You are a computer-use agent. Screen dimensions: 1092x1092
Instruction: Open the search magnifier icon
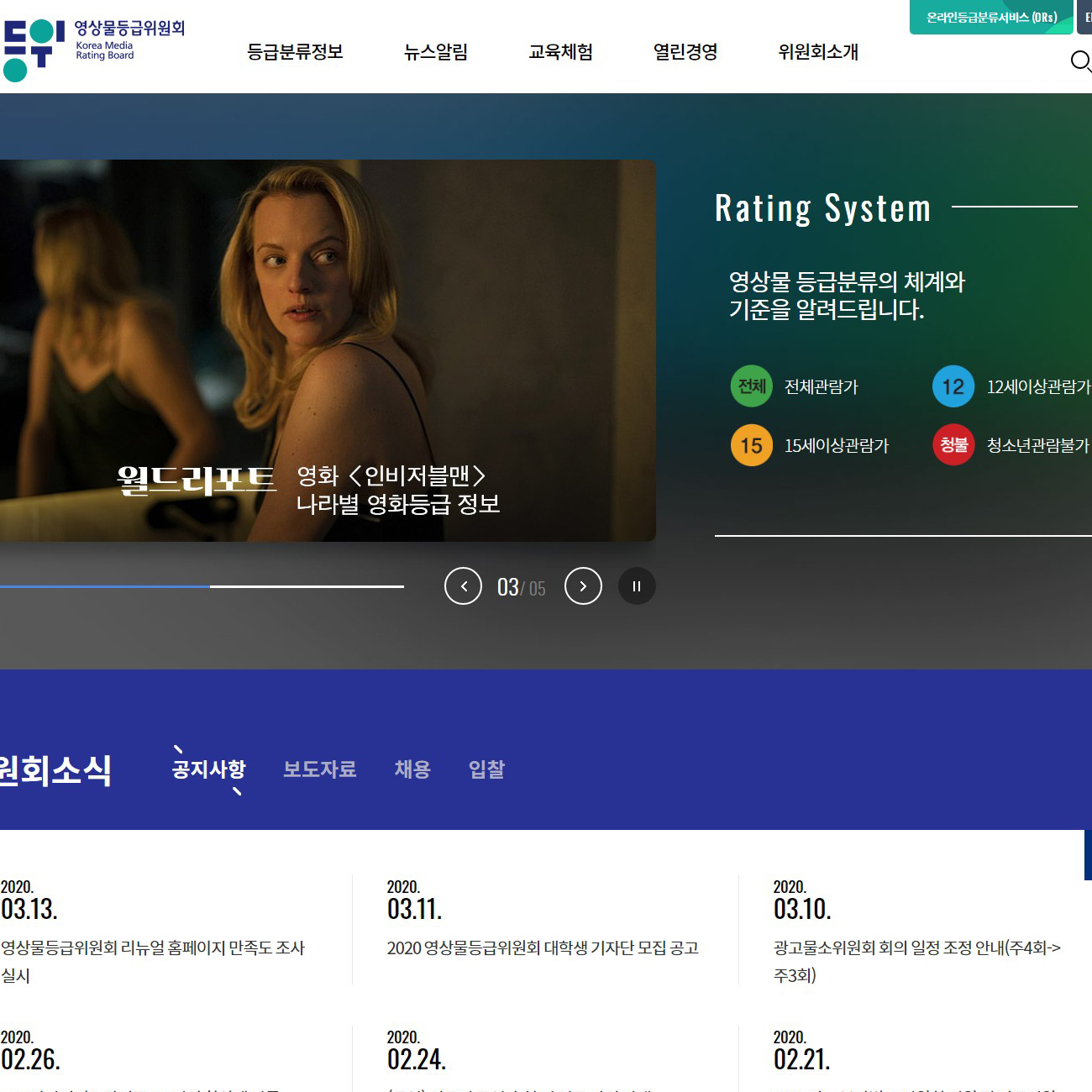click(1080, 61)
